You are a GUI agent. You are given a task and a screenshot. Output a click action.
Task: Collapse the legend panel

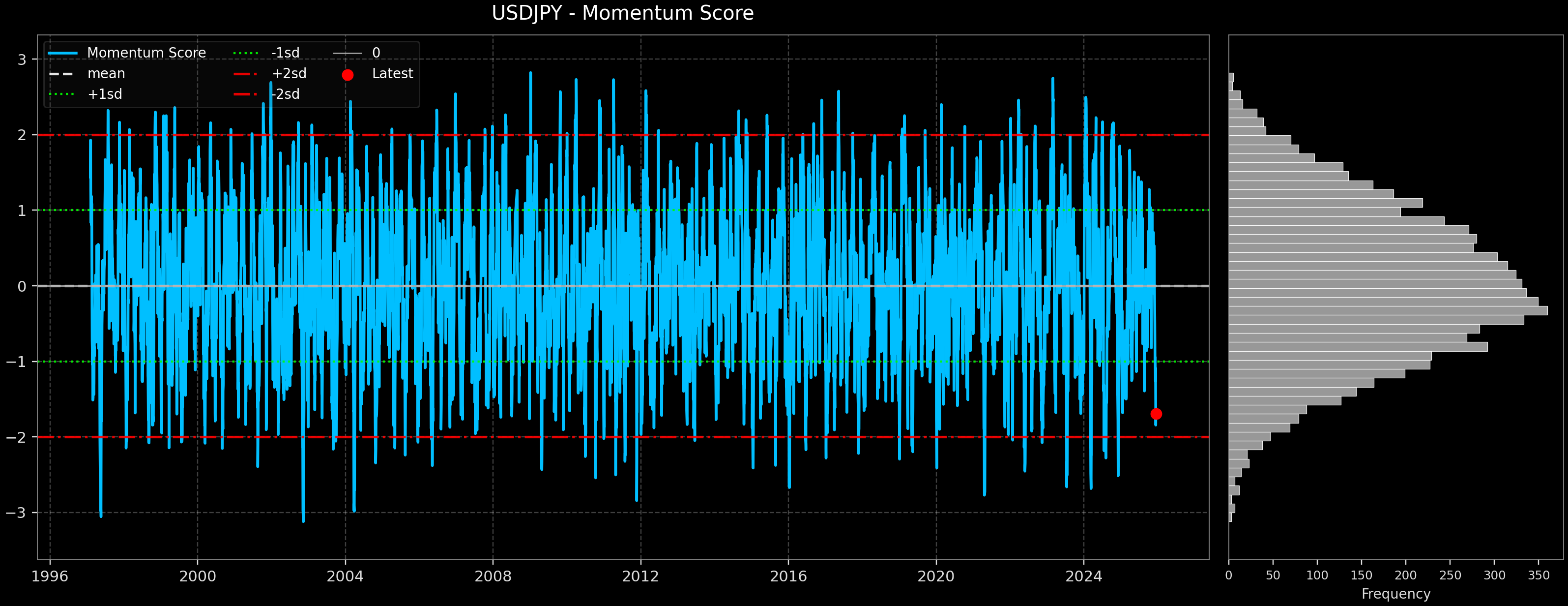(232, 73)
